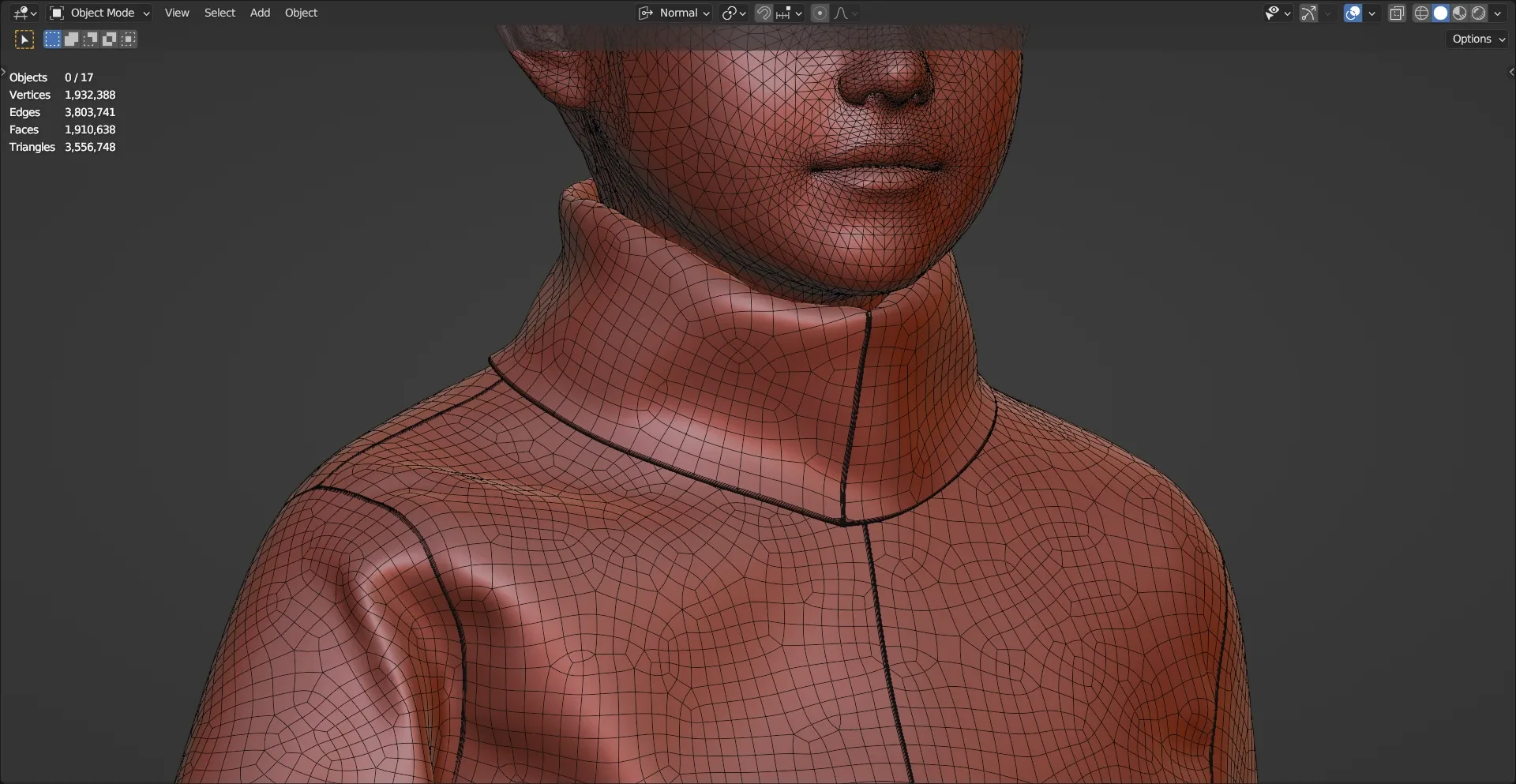Open the Object Mode dropdown
Image resolution: width=1516 pixels, height=784 pixels.
click(99, 13)
